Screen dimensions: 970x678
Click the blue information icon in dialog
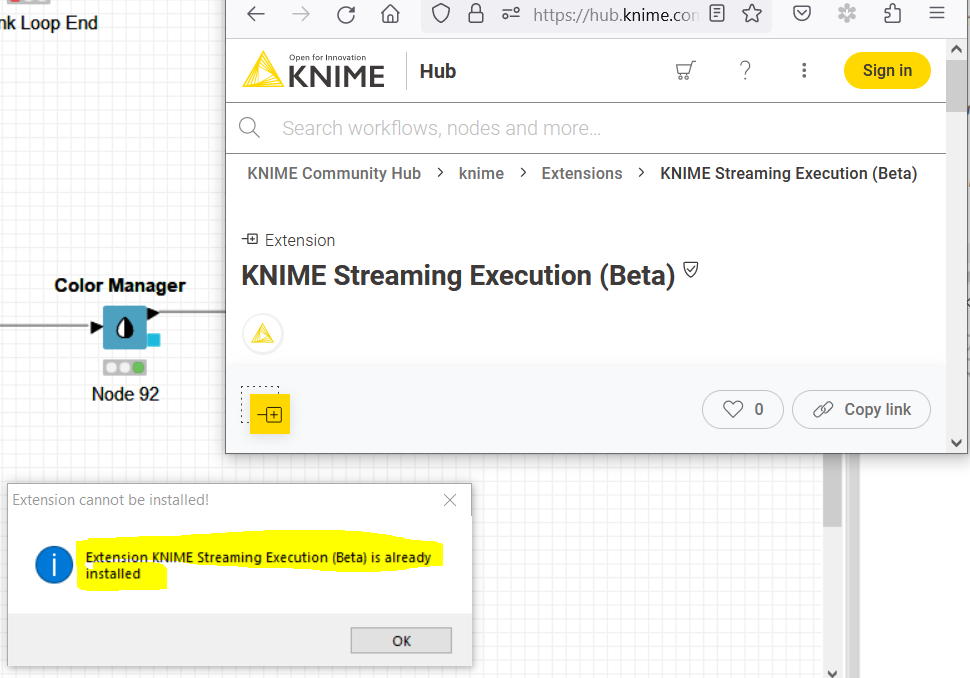pyautogui.click(x=54, y=565)
